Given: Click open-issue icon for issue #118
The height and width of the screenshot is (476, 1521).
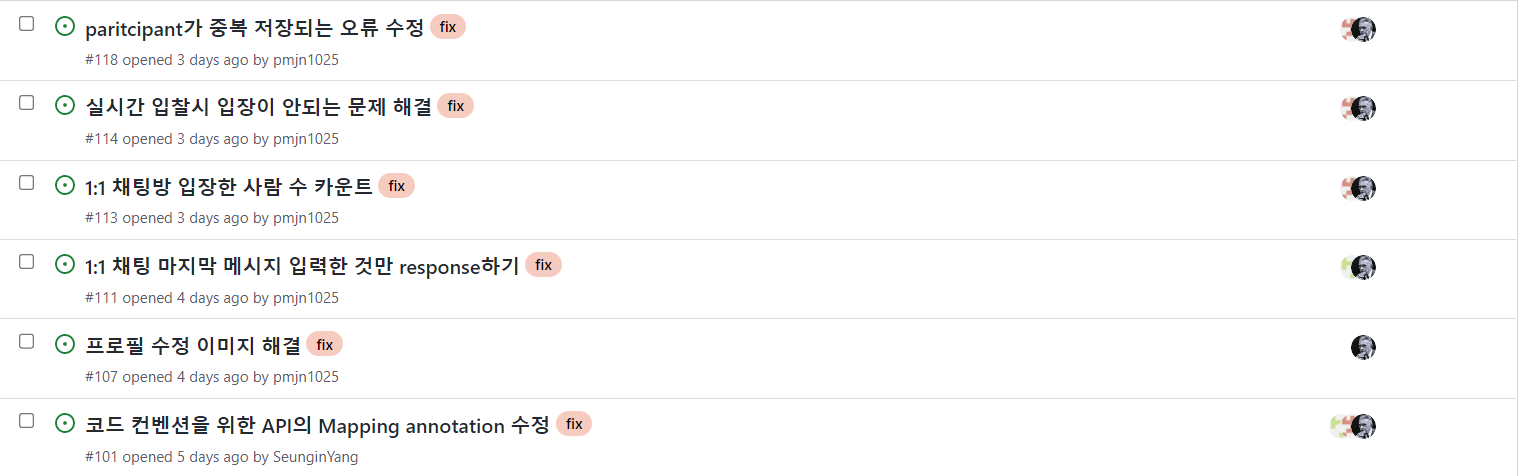Looking at the screenshot, I should 65,27.
